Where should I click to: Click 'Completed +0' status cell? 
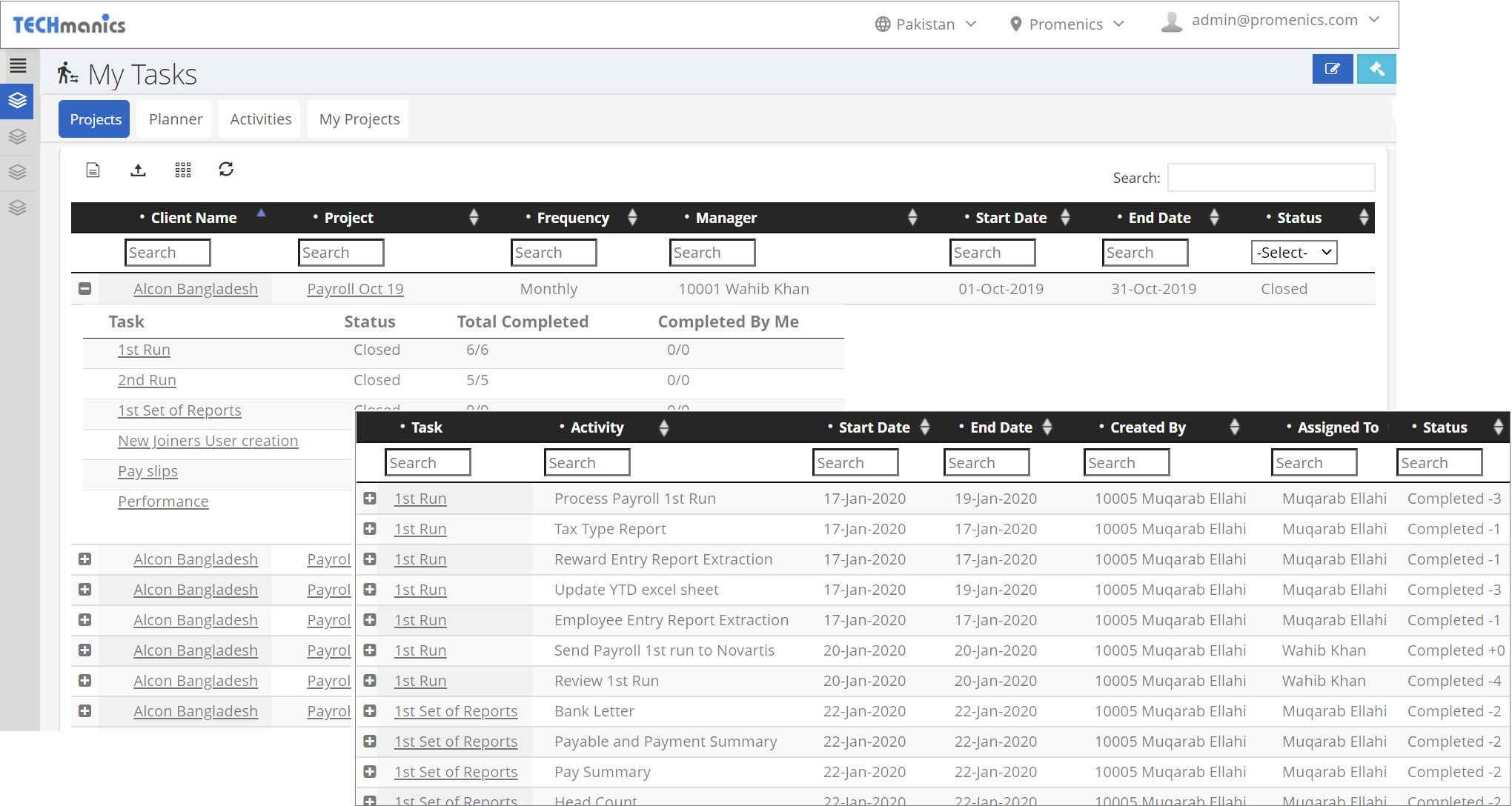(1456, 650)
